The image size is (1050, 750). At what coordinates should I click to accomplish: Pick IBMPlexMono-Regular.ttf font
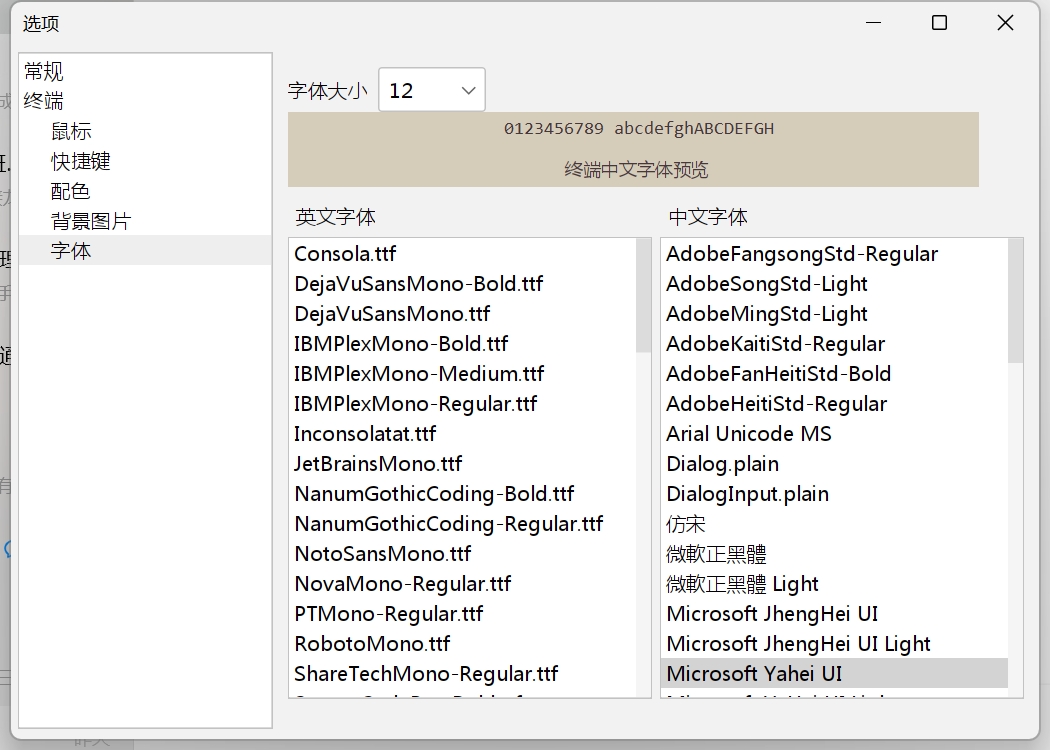point(415,404)
